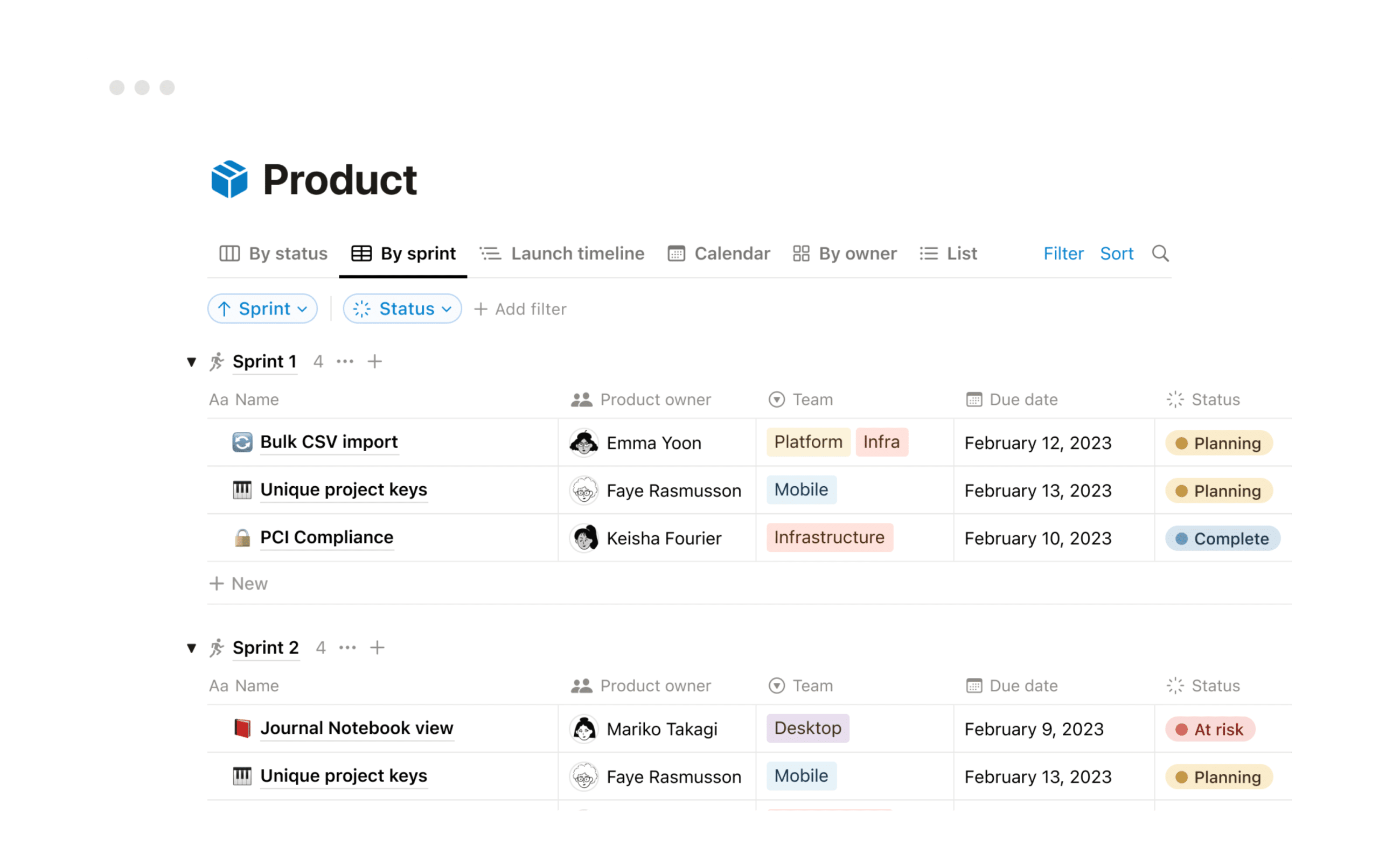
Task: Switch to the List tab
Action: coord(949,253)
